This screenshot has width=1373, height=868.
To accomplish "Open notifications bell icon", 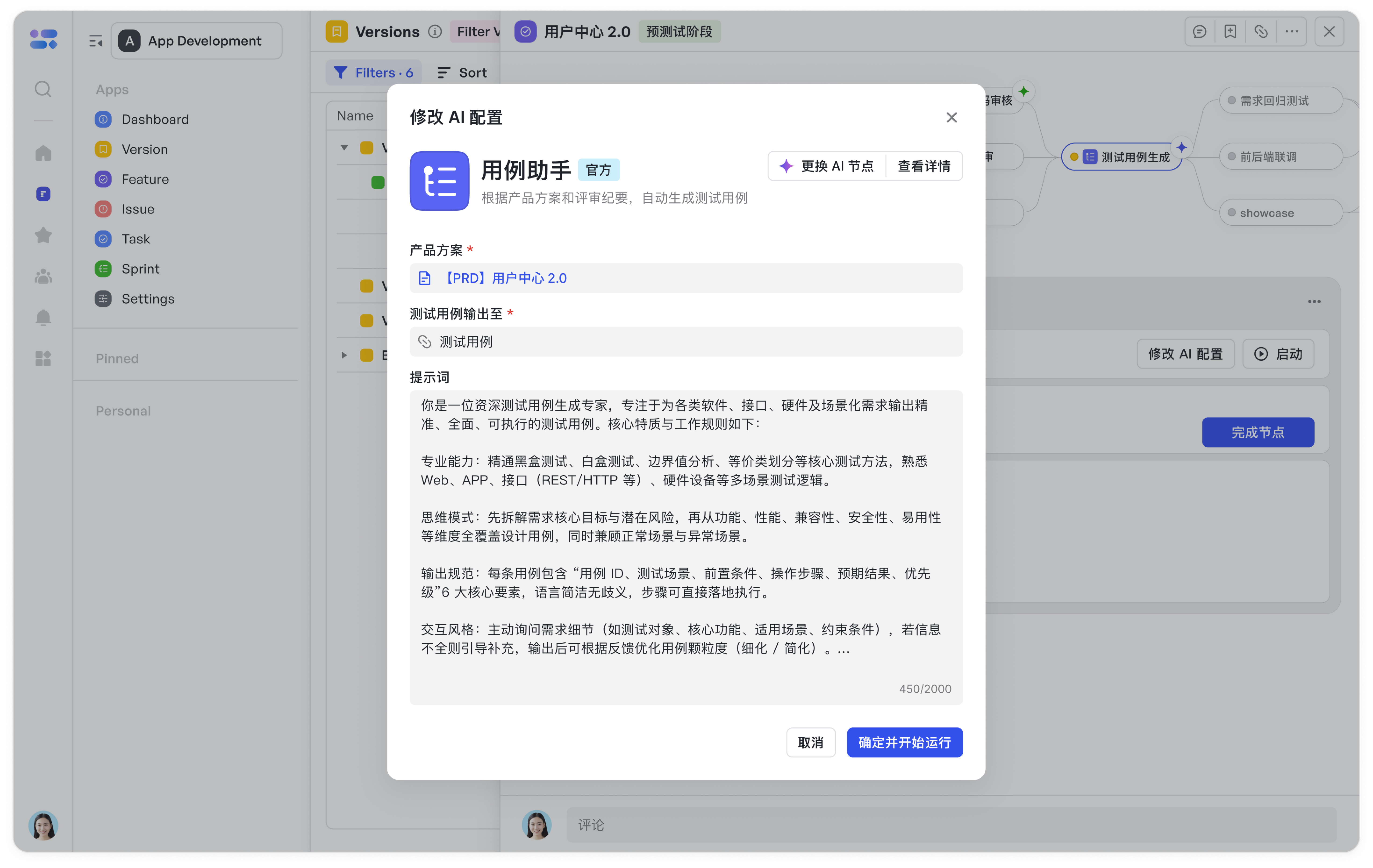I will tap(43, 317).
